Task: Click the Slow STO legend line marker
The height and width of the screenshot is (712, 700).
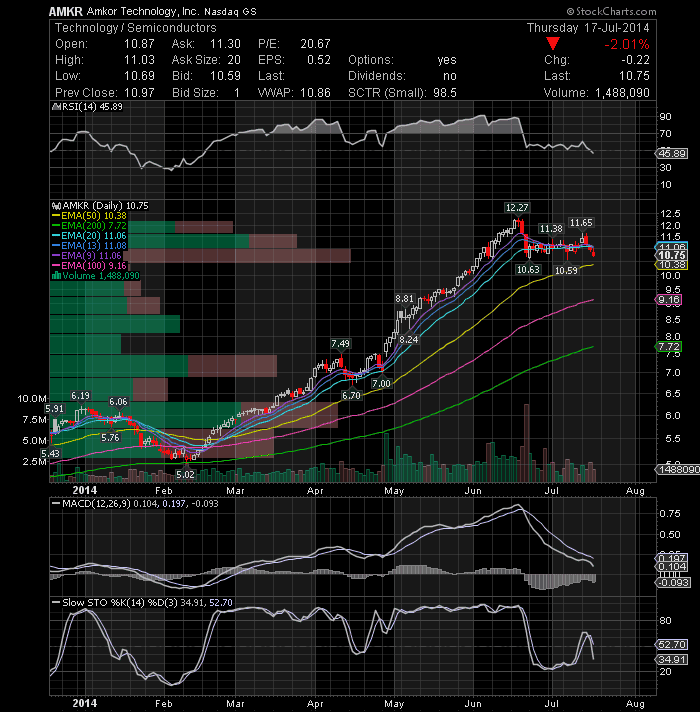Action: (x=56, y=603)
